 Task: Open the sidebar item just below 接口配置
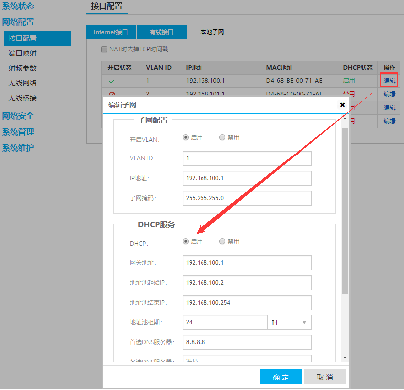(22, 53)
